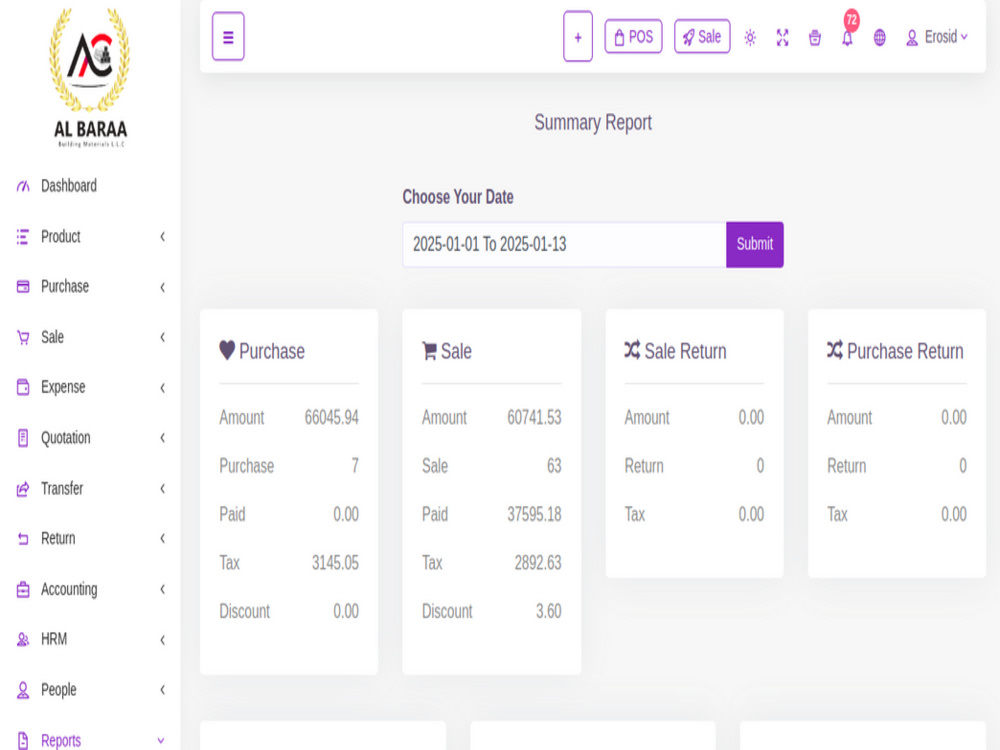Click the HRM users icon
The image size is (1000, 750).
(x=23, y=640)
